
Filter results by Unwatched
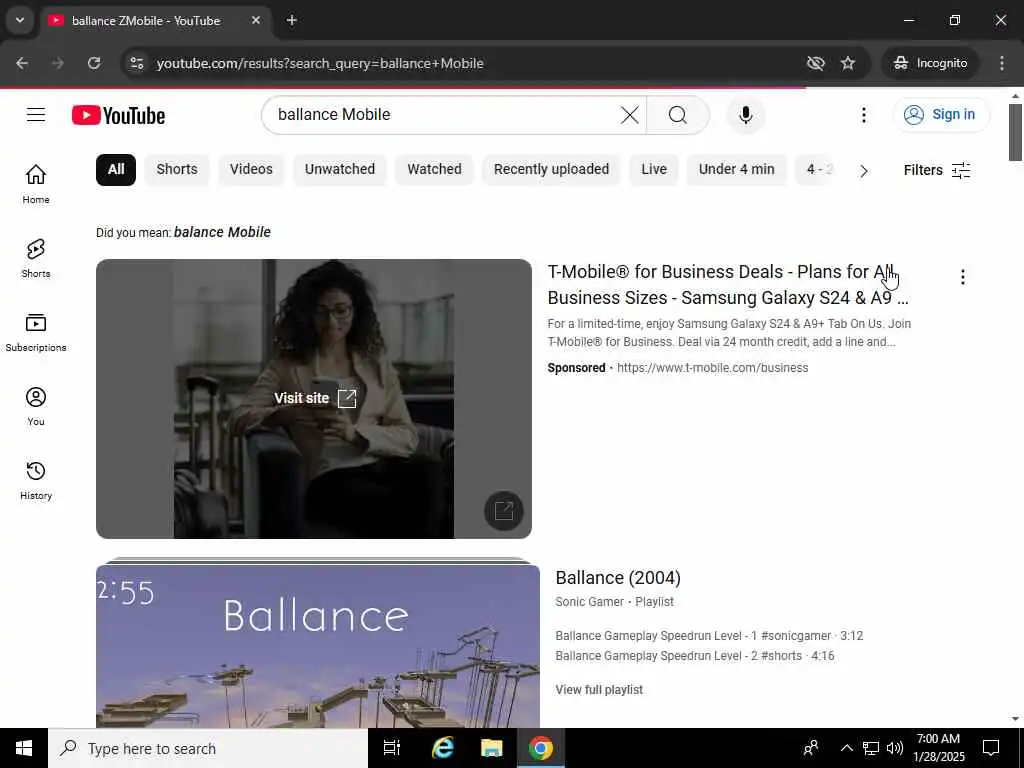pyautogui.click(x=340, y=170)
